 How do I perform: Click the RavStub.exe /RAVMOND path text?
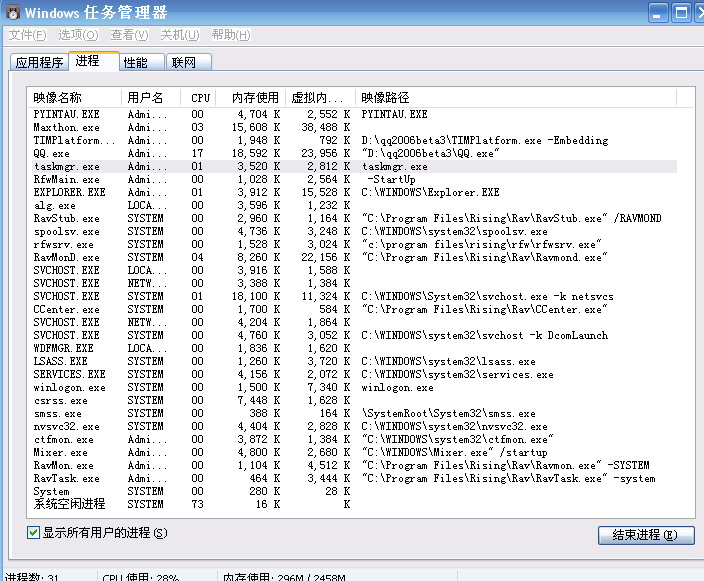(x=511, y=218)
